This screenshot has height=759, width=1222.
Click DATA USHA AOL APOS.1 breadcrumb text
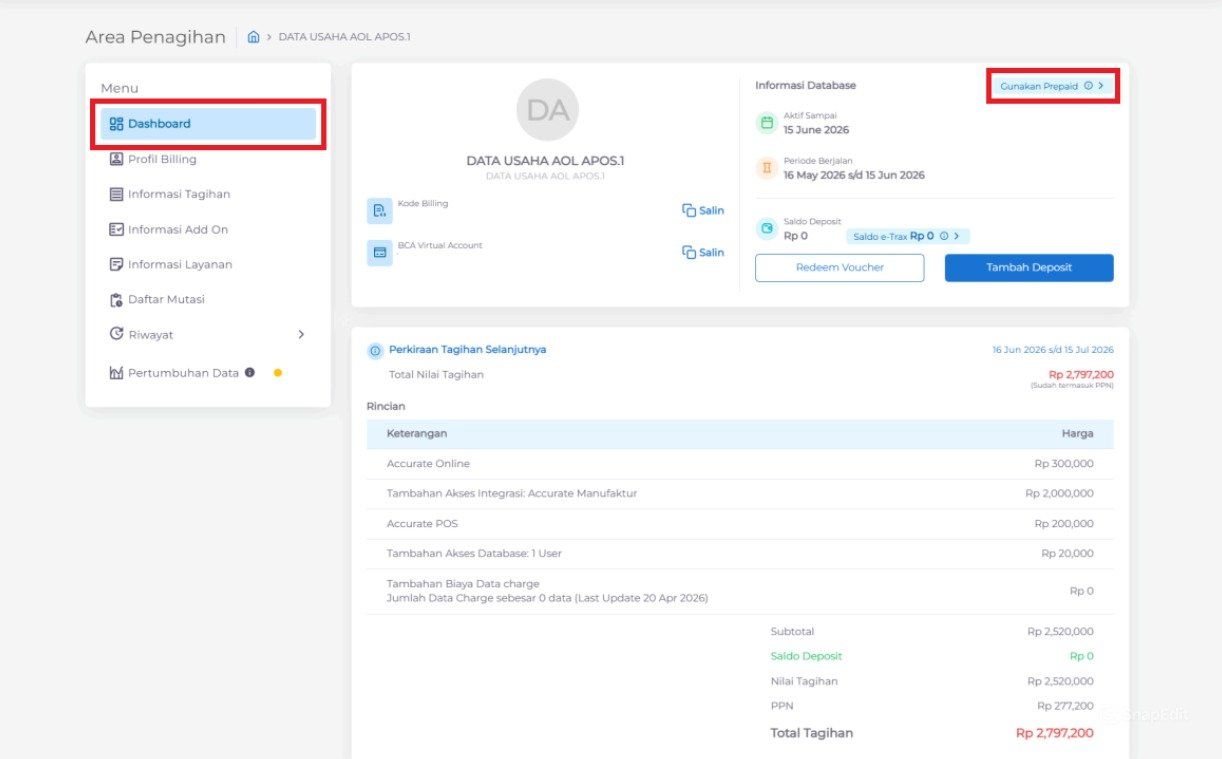point(344,37)
